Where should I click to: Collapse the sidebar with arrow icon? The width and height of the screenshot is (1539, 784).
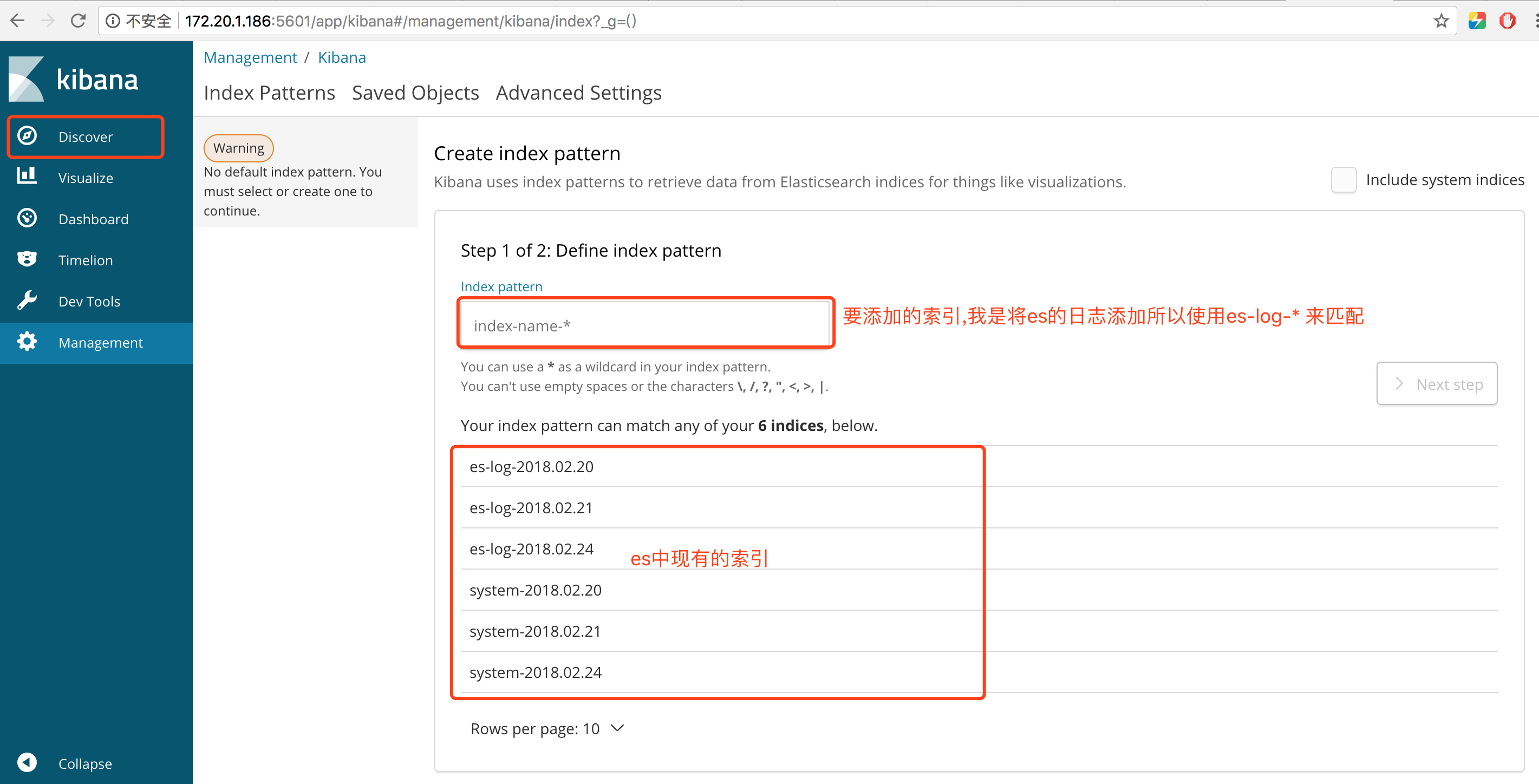pyautogui.click(x=27, y=762)
